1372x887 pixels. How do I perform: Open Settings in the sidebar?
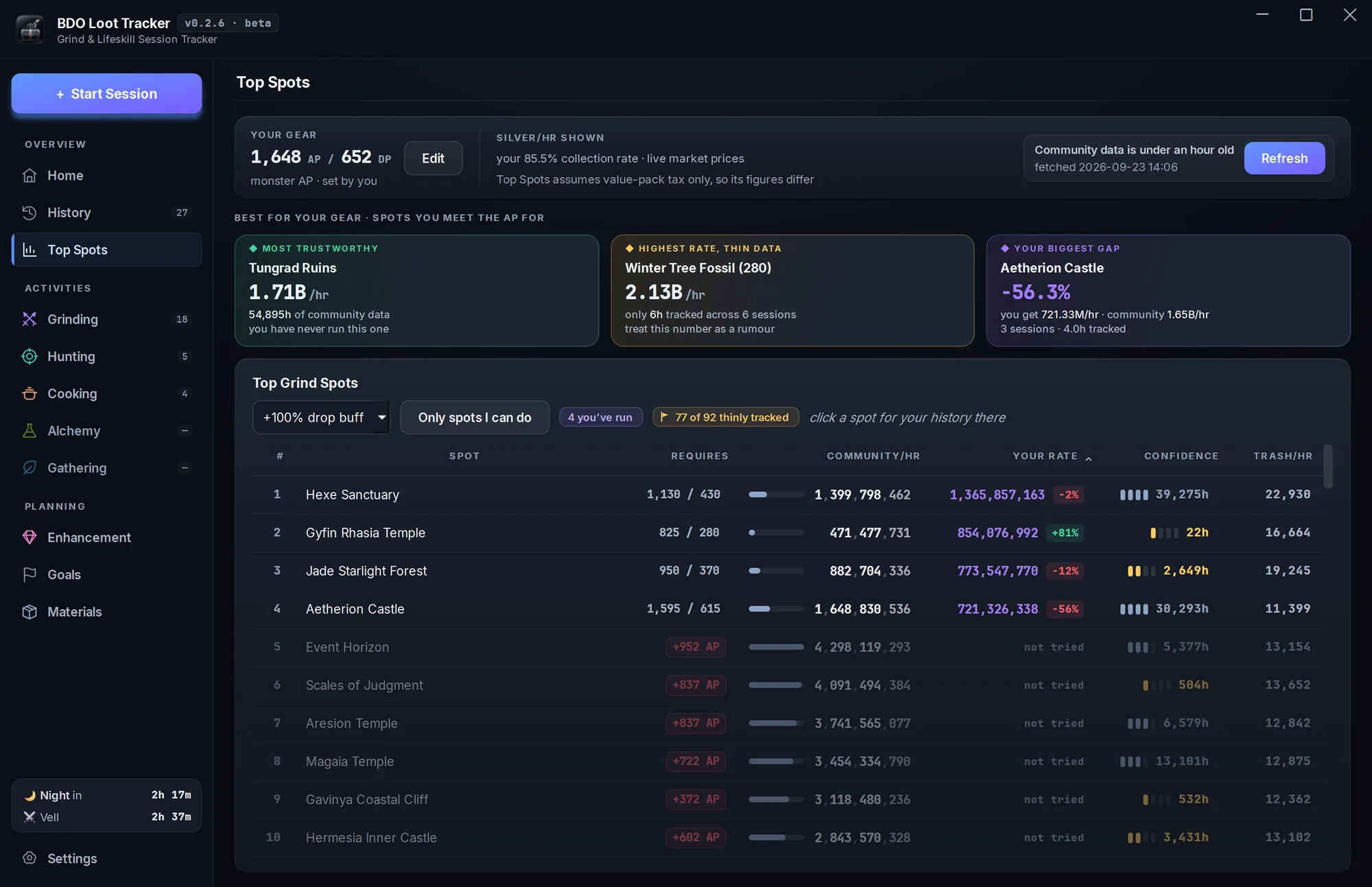[x=106, y=858]
